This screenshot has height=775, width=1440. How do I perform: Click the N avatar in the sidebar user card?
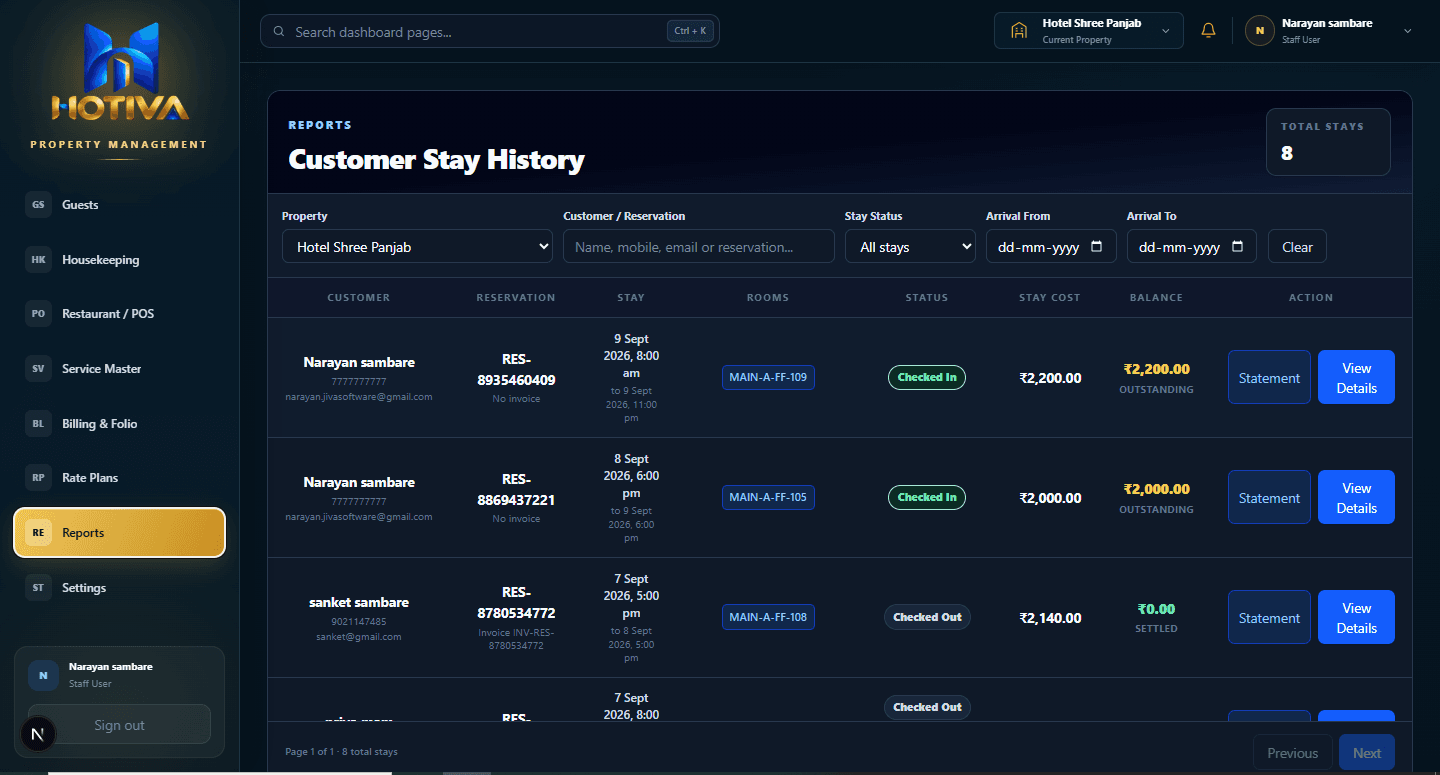pyautogui.click(x=43, y=676)
